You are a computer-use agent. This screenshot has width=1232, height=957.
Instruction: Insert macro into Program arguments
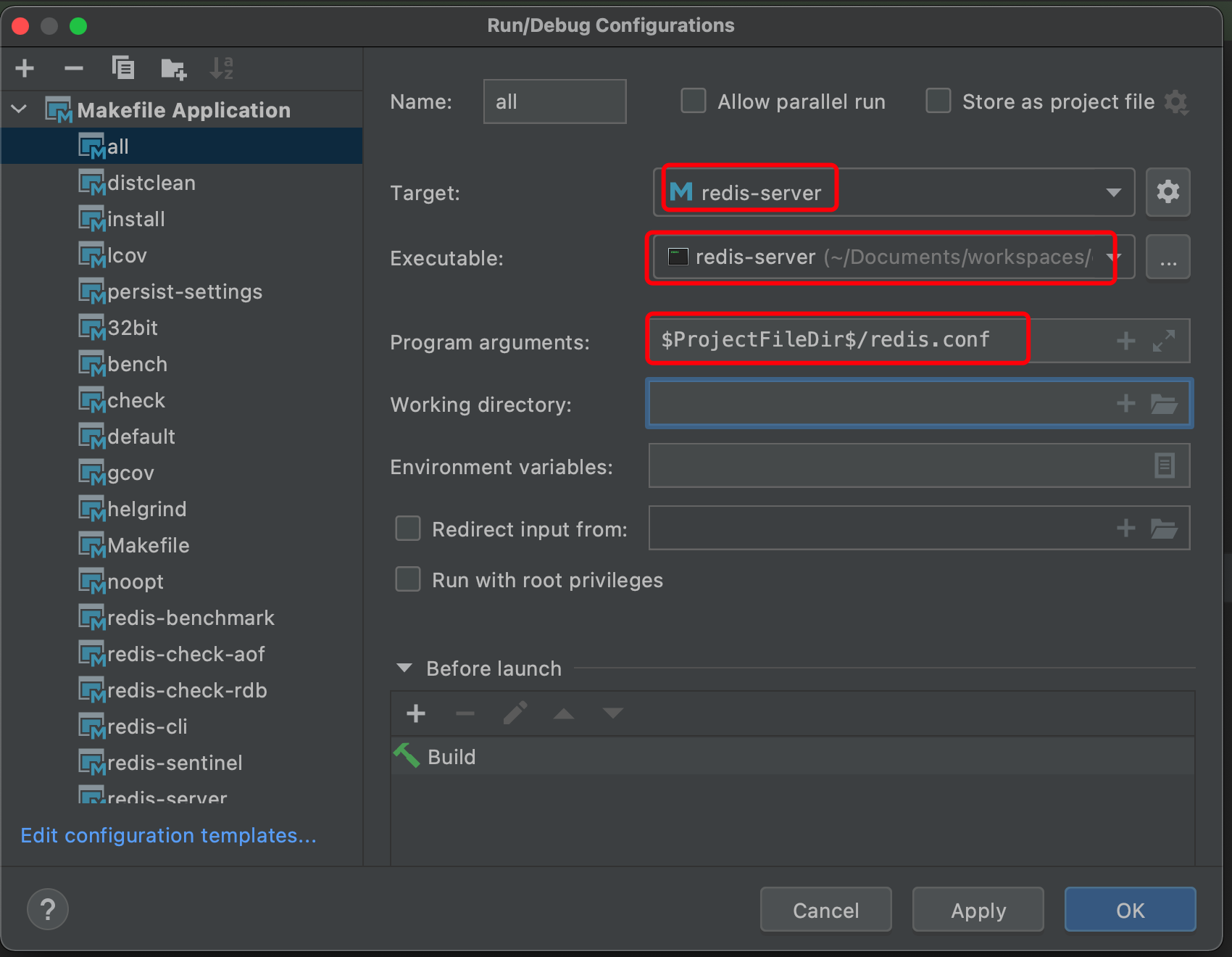coord(1125,340)
